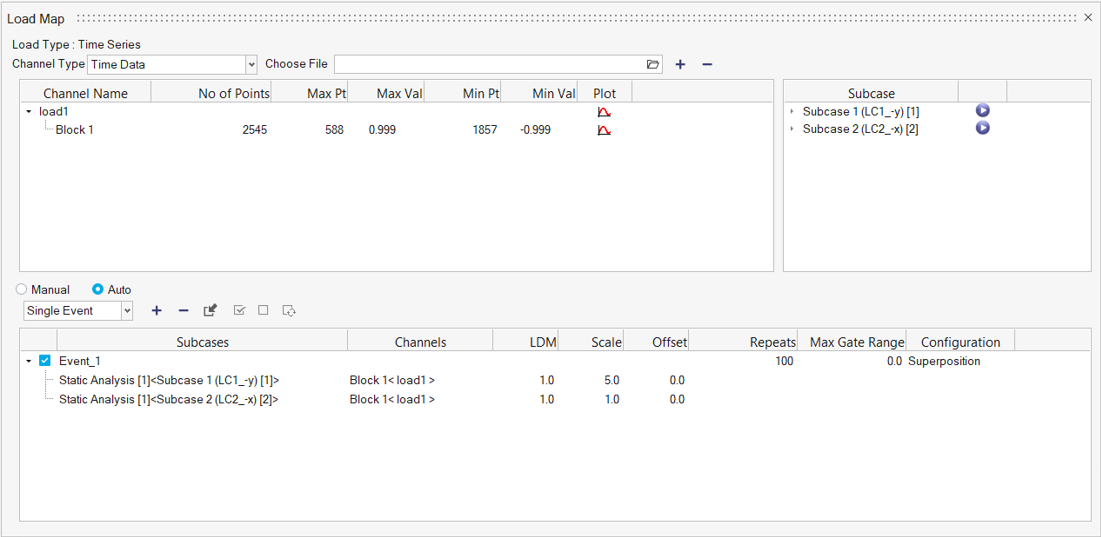The height and width of the screenshot is (537, 1101).
Task: Add a channel file with the plus icon
Action: point(680,65)
